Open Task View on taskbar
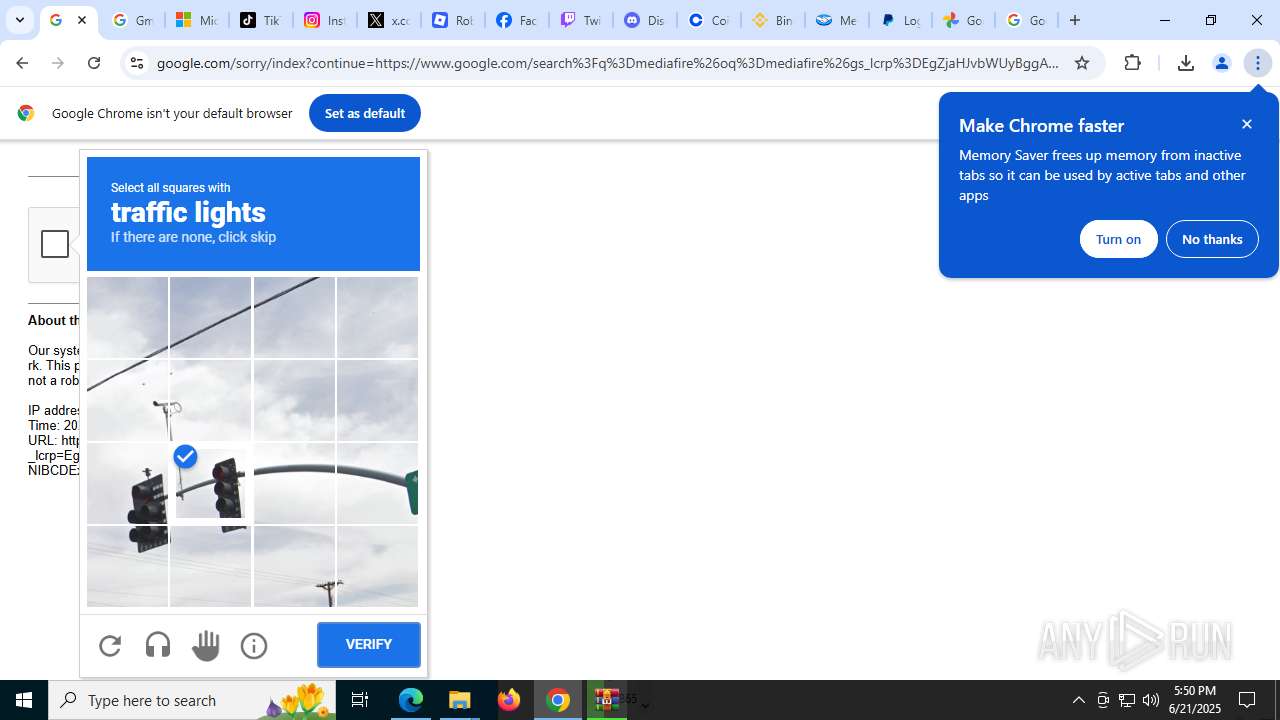Viewport: 1280px width, 720px height. pos(360,700)
